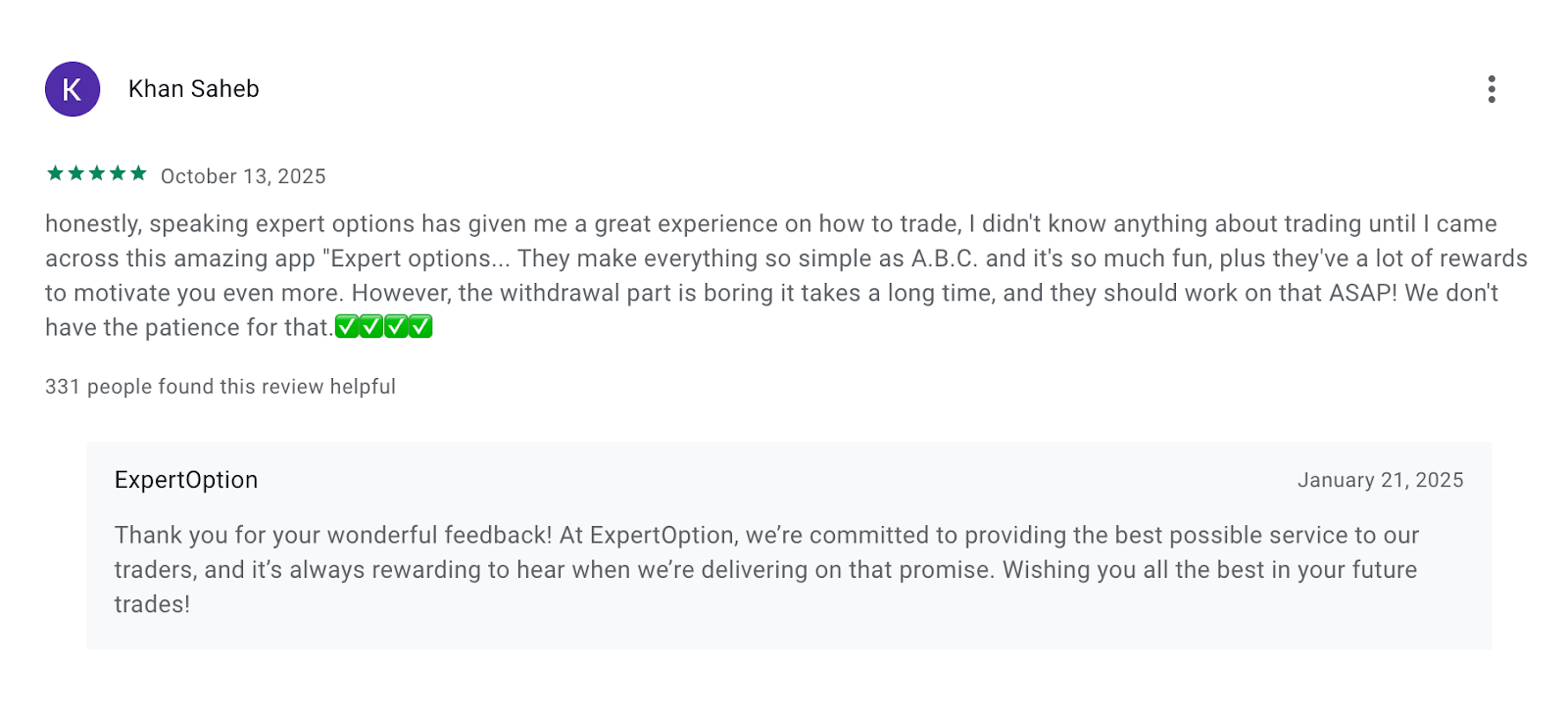Click the second green rating star
This screenshot has height=711, width=1568.
pyautogui.click(x=76, y=173)
